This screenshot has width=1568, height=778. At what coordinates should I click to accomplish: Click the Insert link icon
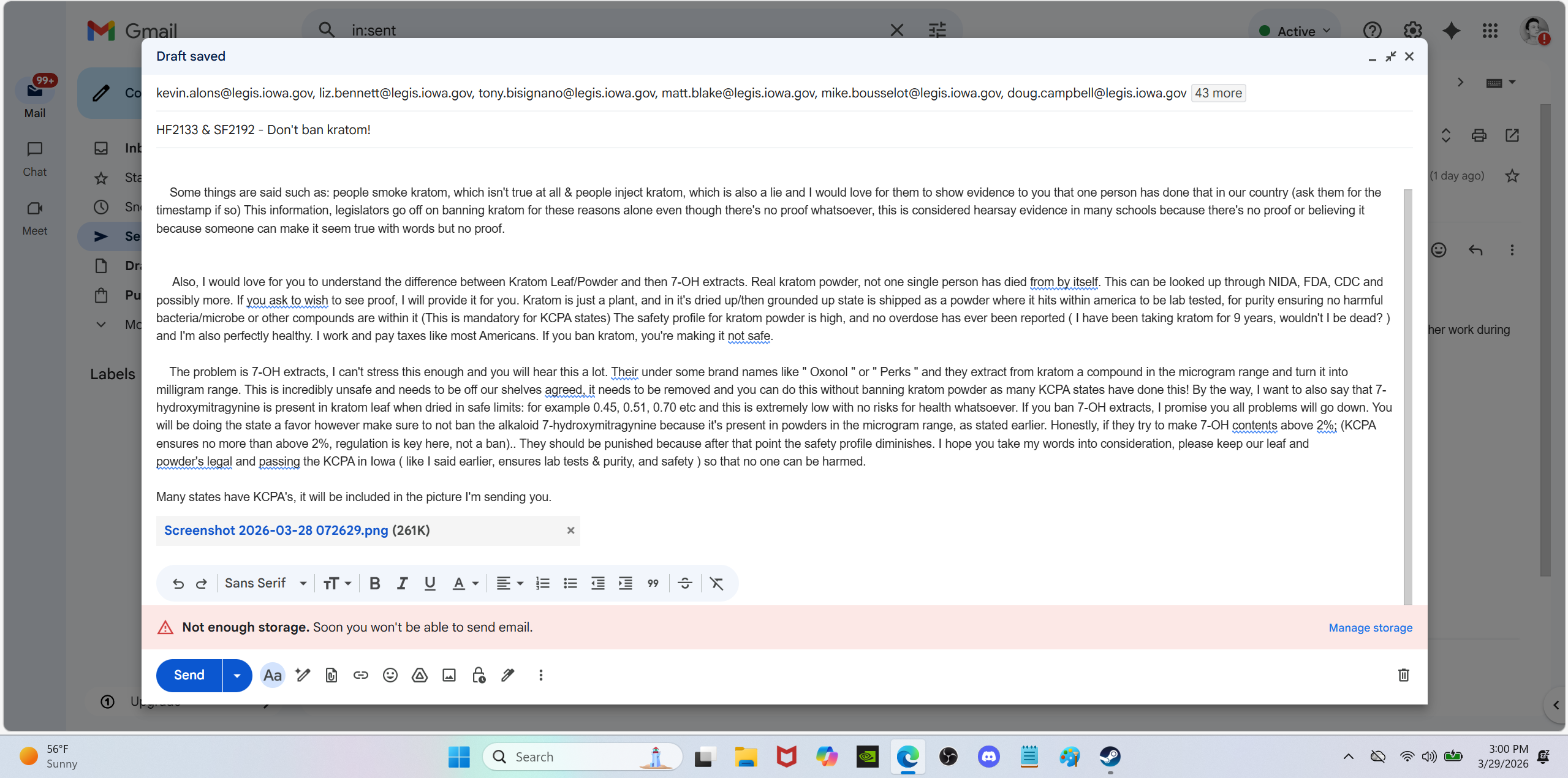360,675
